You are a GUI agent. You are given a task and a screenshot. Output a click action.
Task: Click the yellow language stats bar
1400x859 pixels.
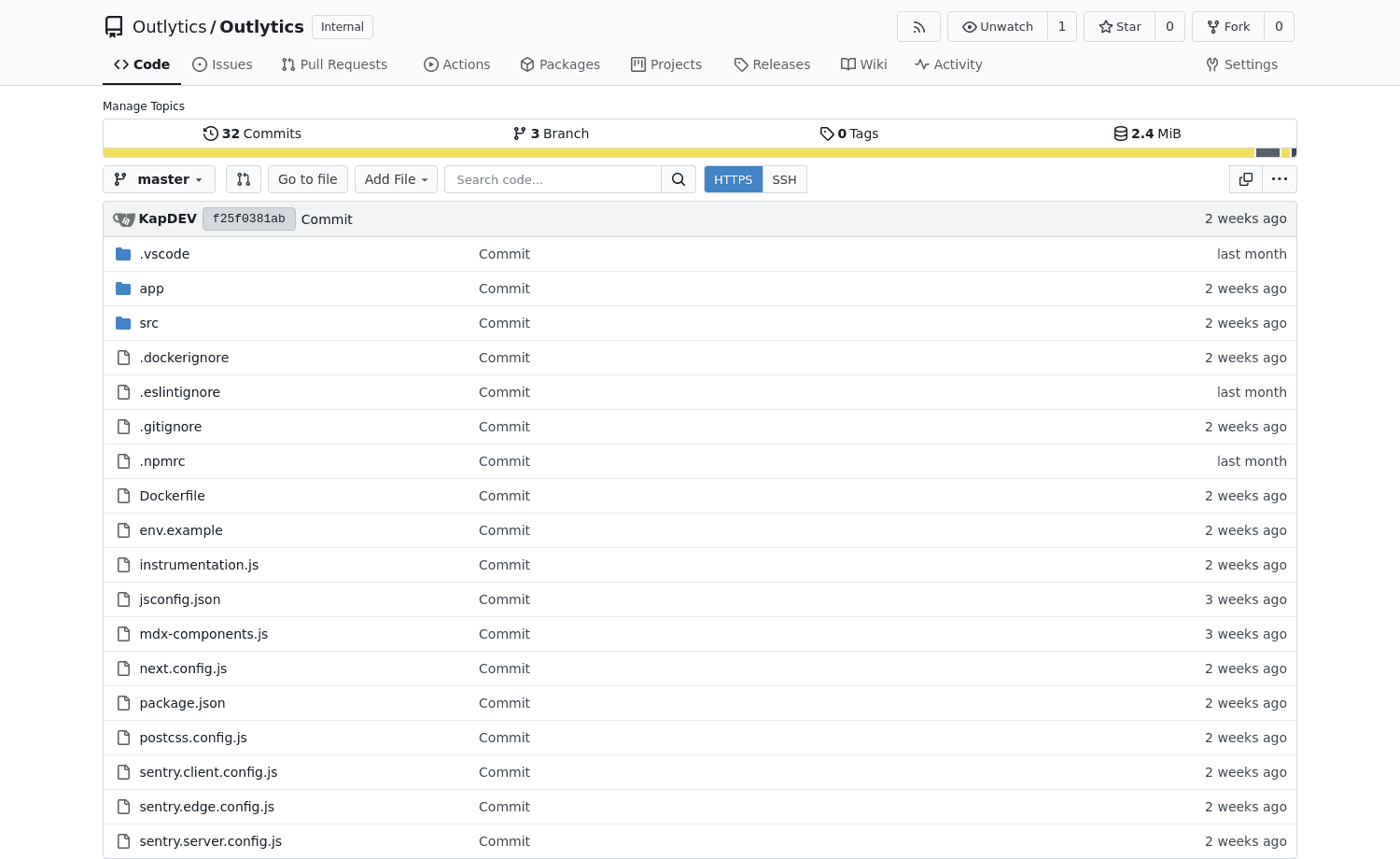[679, 152]
